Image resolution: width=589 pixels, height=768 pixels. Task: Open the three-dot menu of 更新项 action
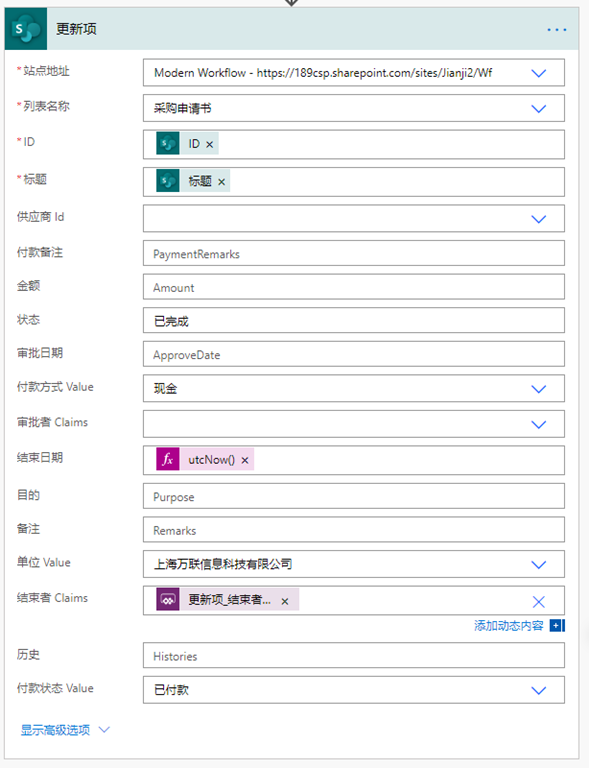pos(557,30)
